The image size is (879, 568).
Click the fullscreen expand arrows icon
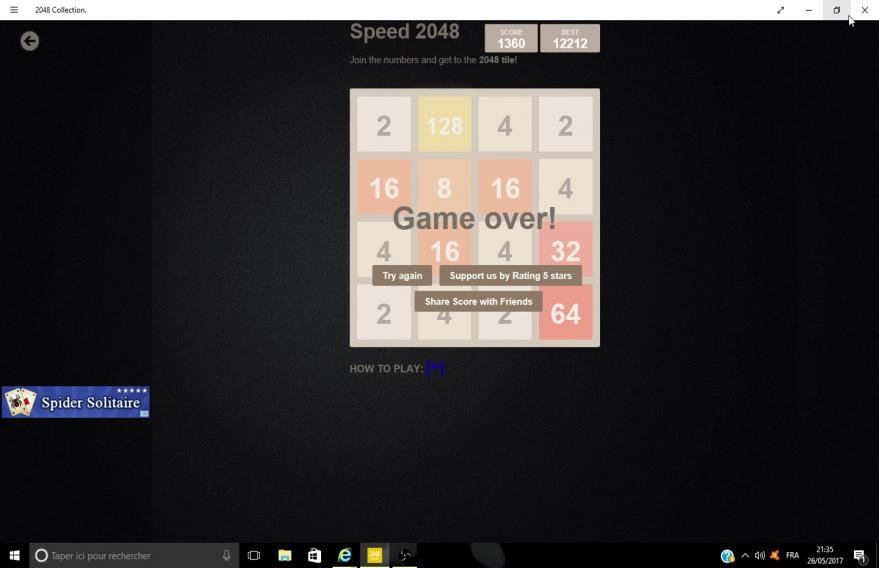780,10
